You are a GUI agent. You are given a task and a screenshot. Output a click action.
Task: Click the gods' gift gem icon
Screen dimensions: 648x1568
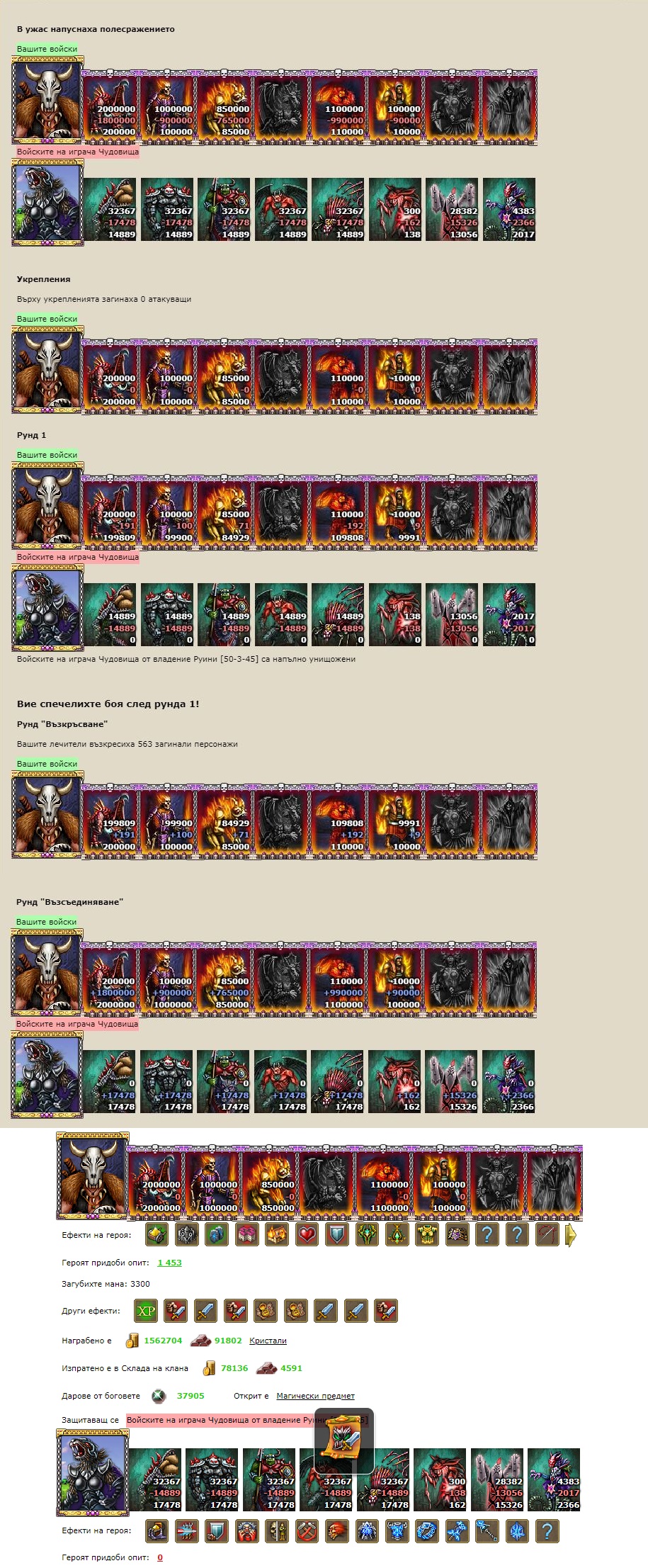(159, 1396)
